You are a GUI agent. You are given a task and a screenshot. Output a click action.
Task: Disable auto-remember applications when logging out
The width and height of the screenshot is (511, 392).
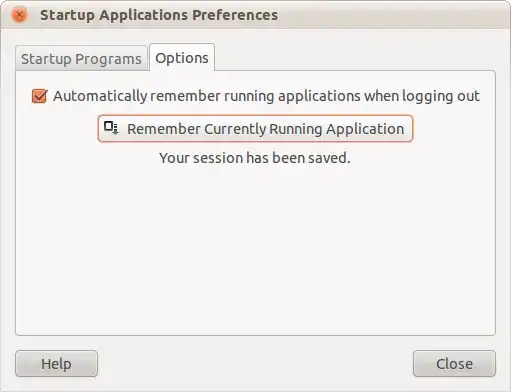tap(40, 96)
